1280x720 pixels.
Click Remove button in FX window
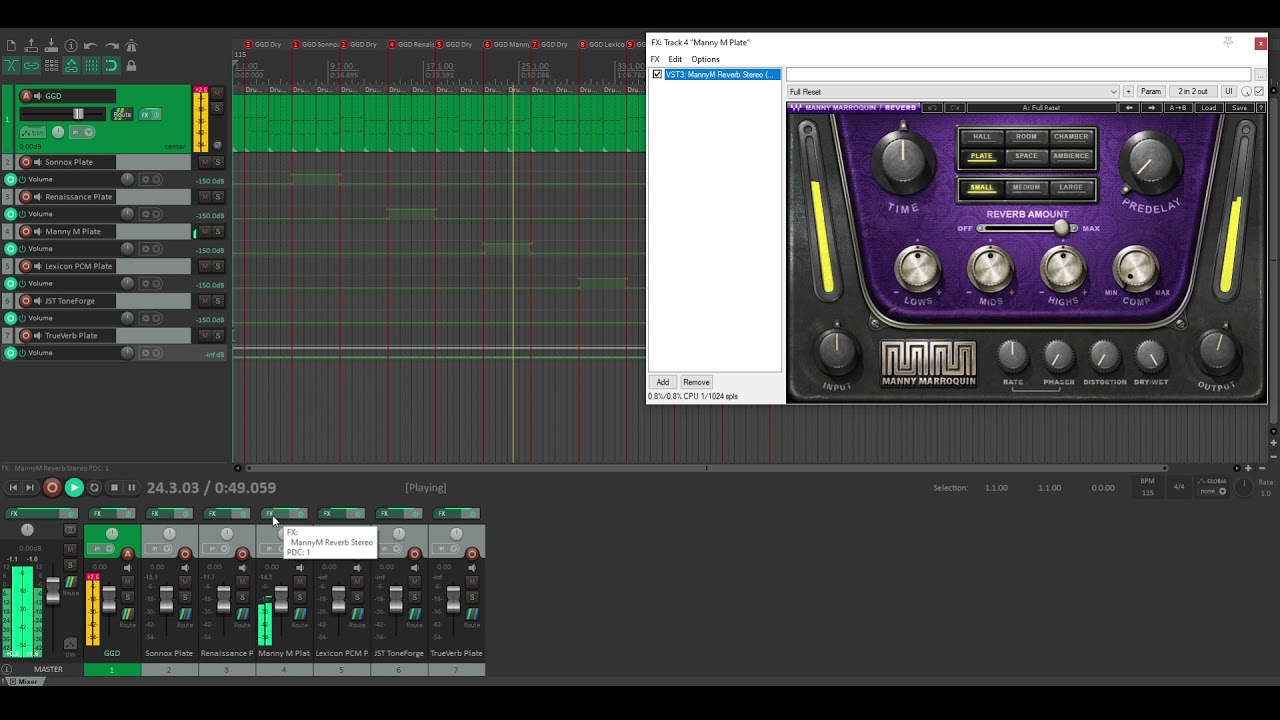click(696, 382)
